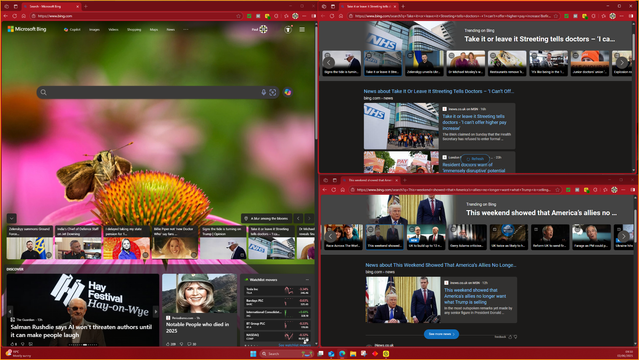Collapse the Bing homepage news strip chevron

click(x=11, y=218)
